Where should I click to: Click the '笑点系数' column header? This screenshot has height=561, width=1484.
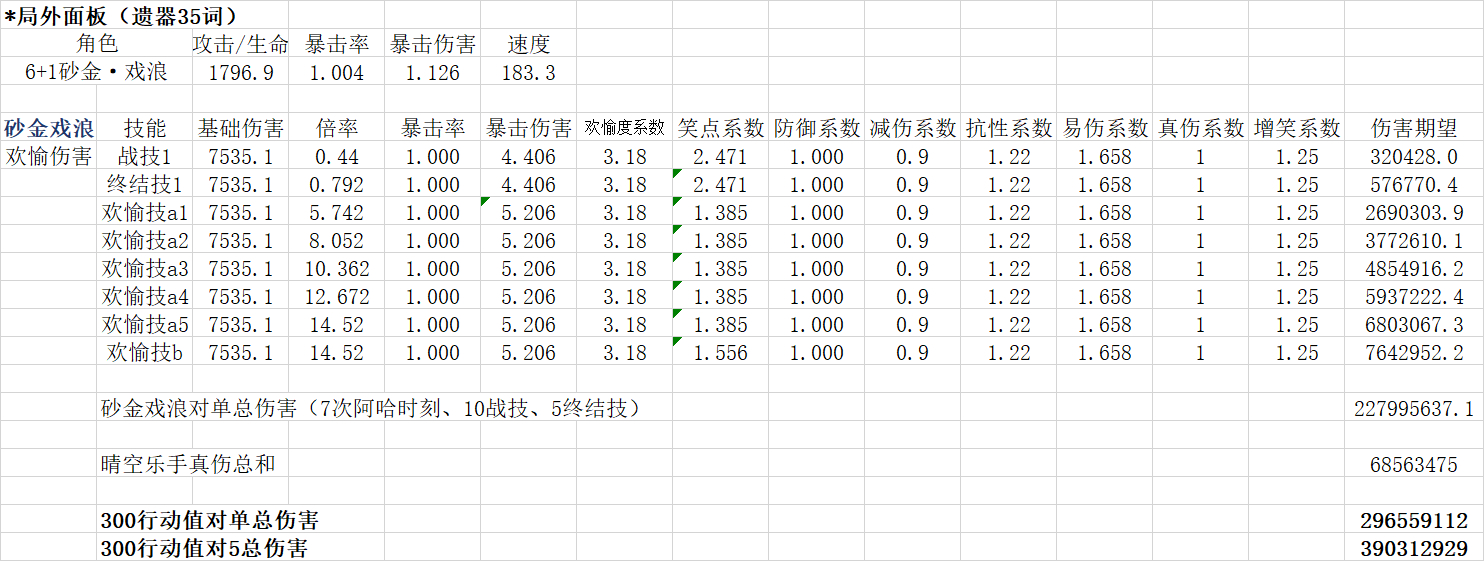[x=720, y=128]
